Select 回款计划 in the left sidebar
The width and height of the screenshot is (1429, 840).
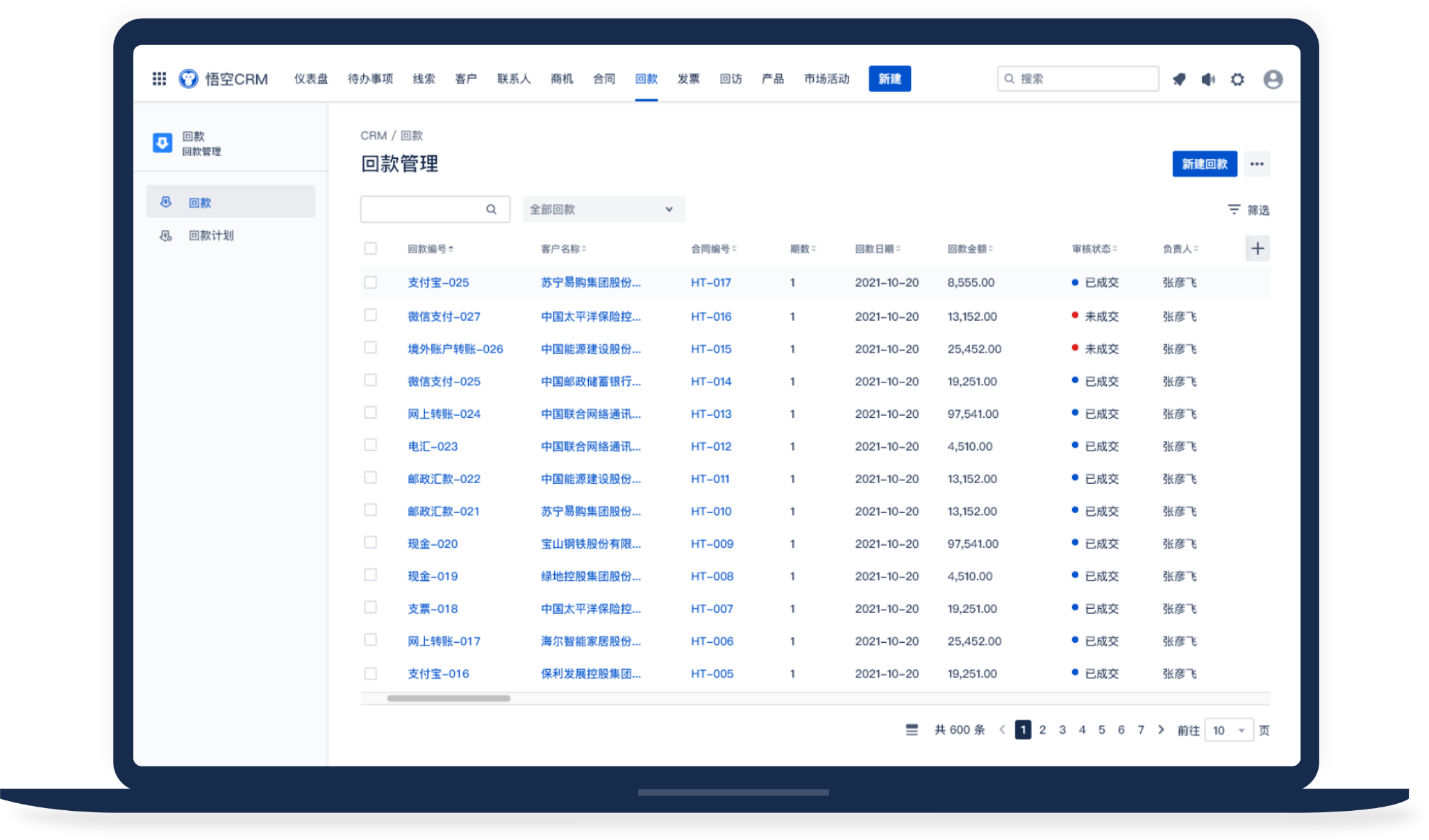click(211, 236)
